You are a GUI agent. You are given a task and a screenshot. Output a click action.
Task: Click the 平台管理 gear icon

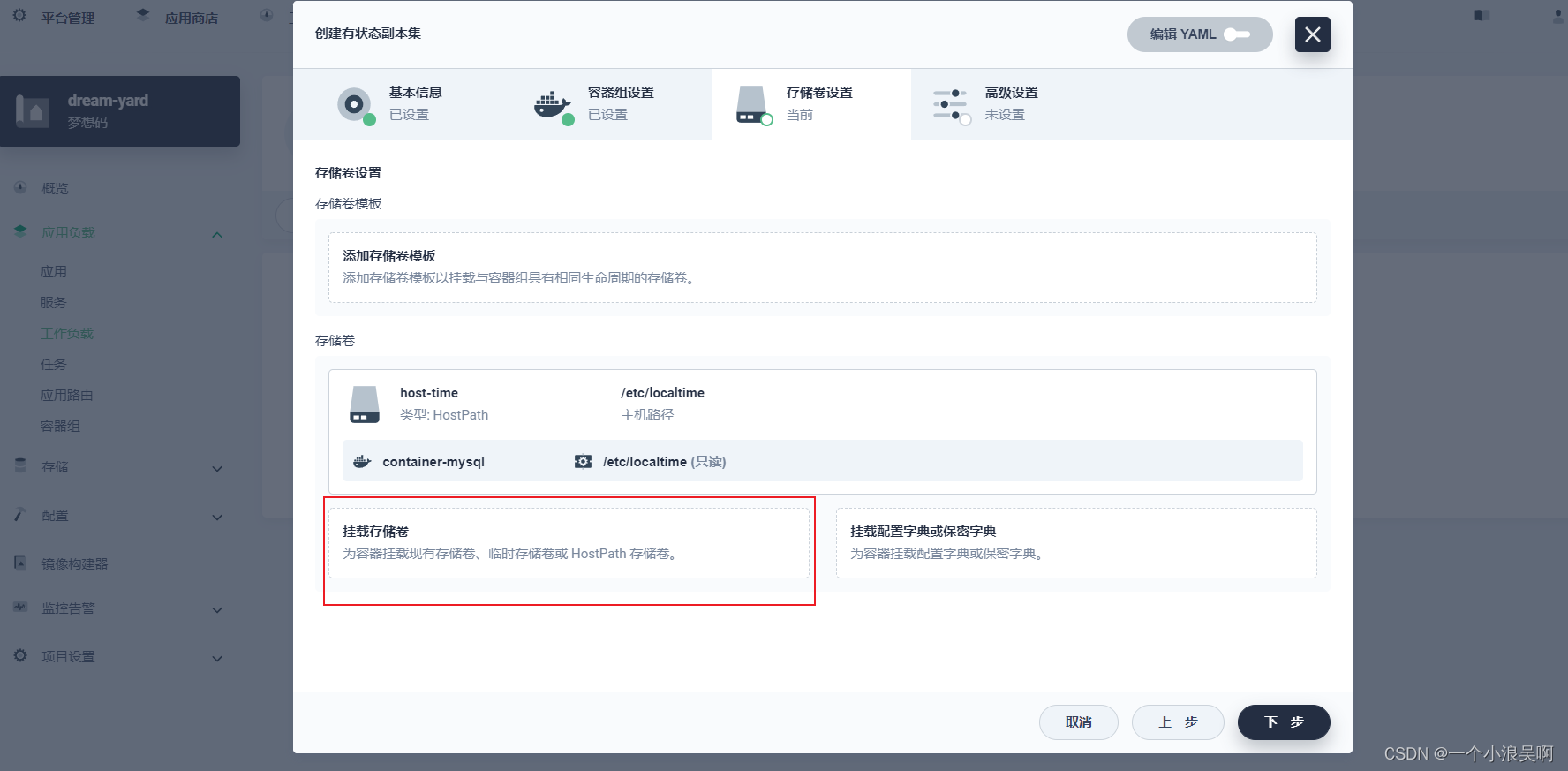point(20,16)
